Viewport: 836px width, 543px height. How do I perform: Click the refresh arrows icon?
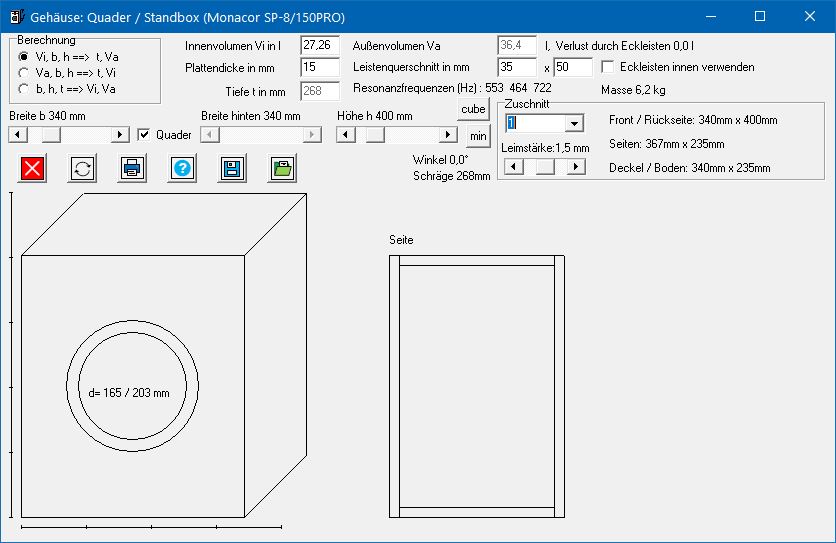[82, 169]
